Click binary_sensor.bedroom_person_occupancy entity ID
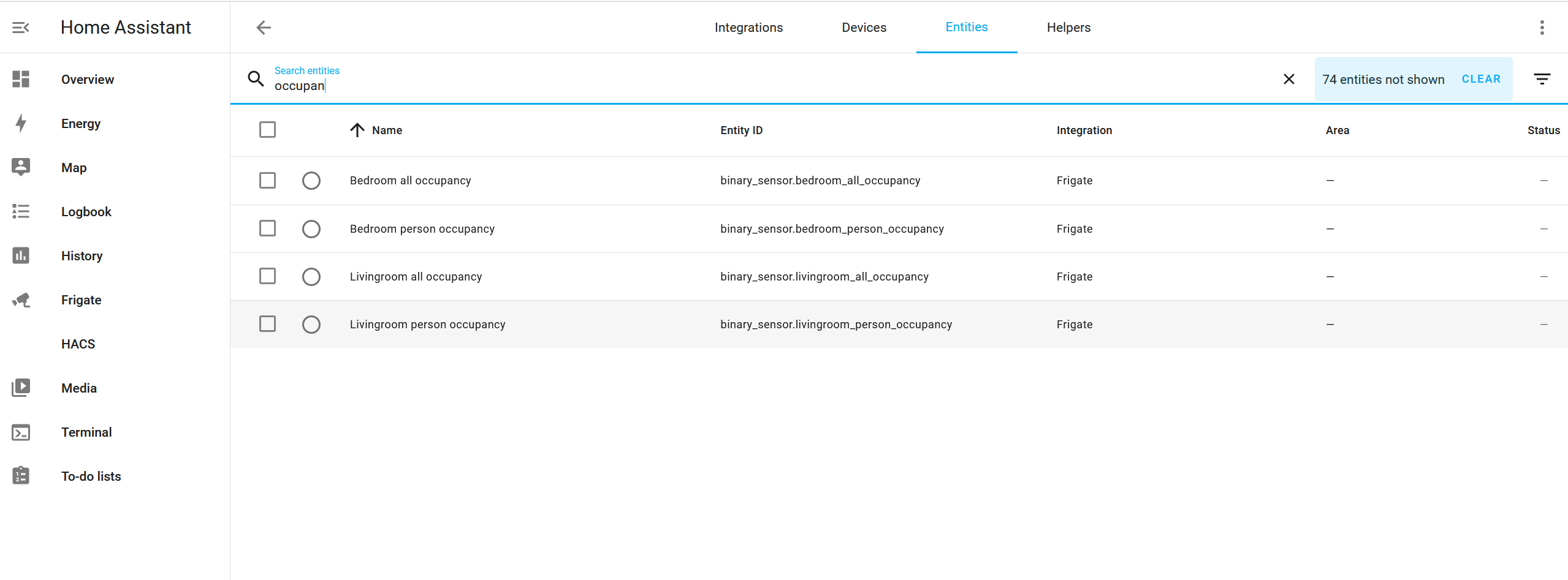 pyautogui.click(x=832, y=229)
